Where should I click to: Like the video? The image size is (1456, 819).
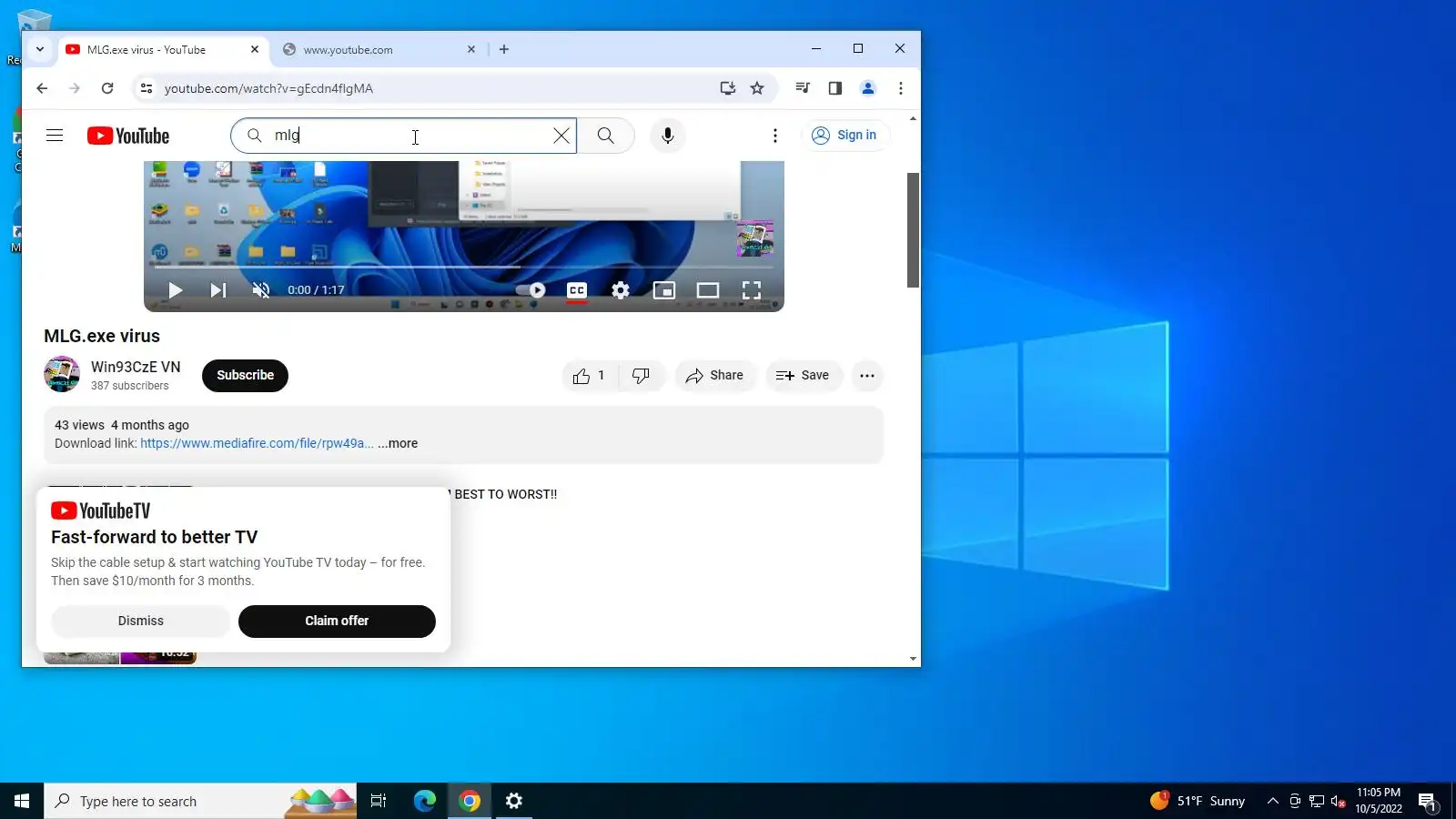[x=590, y=376]
